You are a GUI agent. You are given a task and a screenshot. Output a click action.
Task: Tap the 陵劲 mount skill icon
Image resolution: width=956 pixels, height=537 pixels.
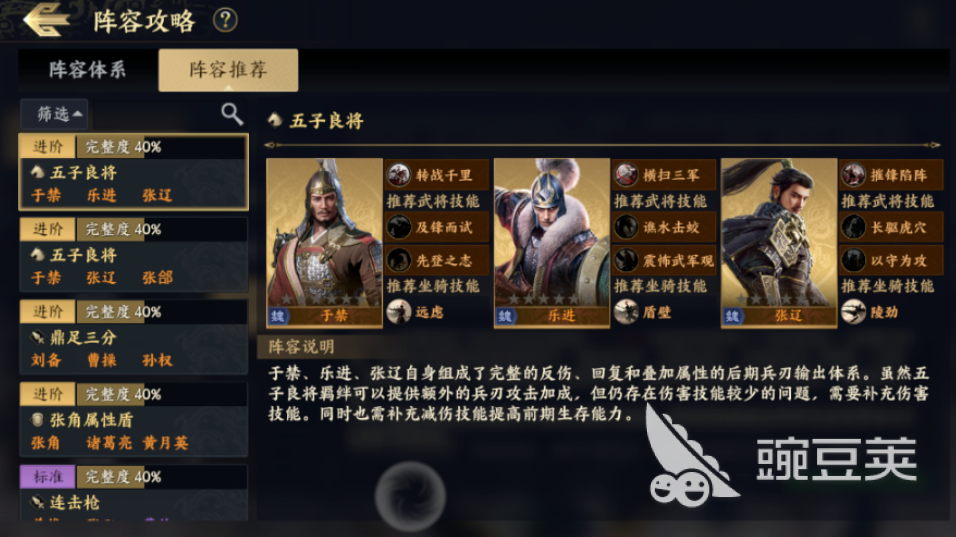coord(853,312)
